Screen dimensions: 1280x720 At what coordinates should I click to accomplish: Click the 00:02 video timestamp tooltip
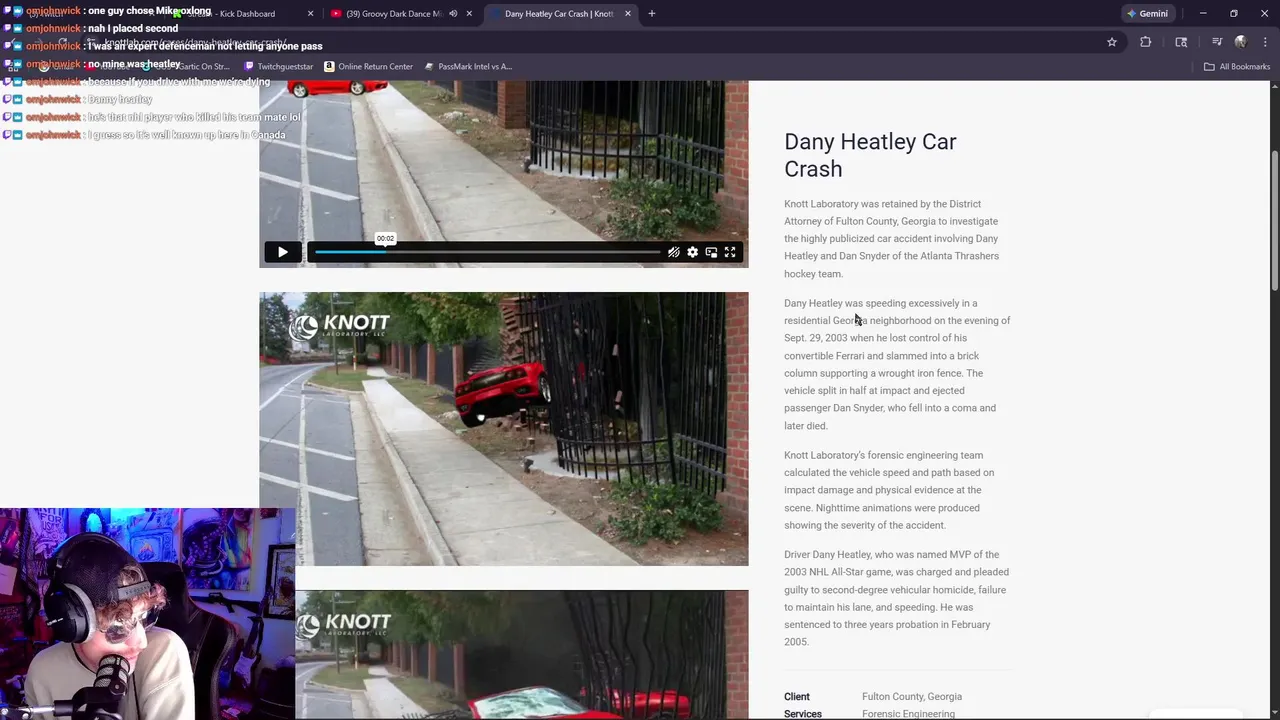point(385,239)
